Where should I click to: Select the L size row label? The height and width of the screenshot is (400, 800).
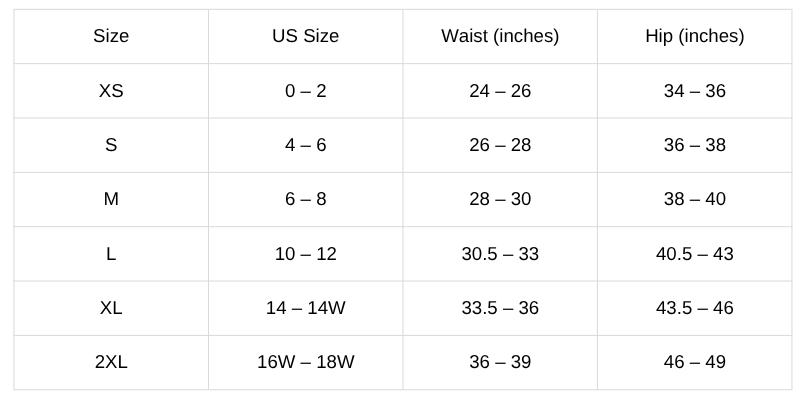[111, 254]
